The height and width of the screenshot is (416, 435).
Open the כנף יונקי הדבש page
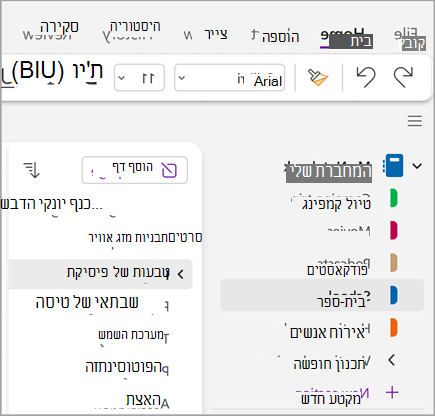[x=51, y=204]
